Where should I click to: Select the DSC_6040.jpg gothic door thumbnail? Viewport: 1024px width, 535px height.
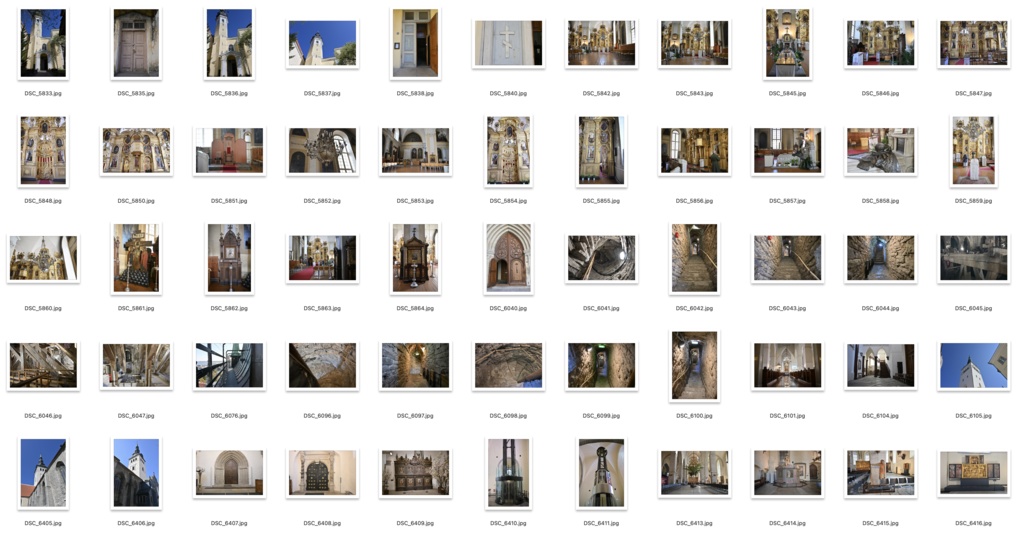pos(508,258)
